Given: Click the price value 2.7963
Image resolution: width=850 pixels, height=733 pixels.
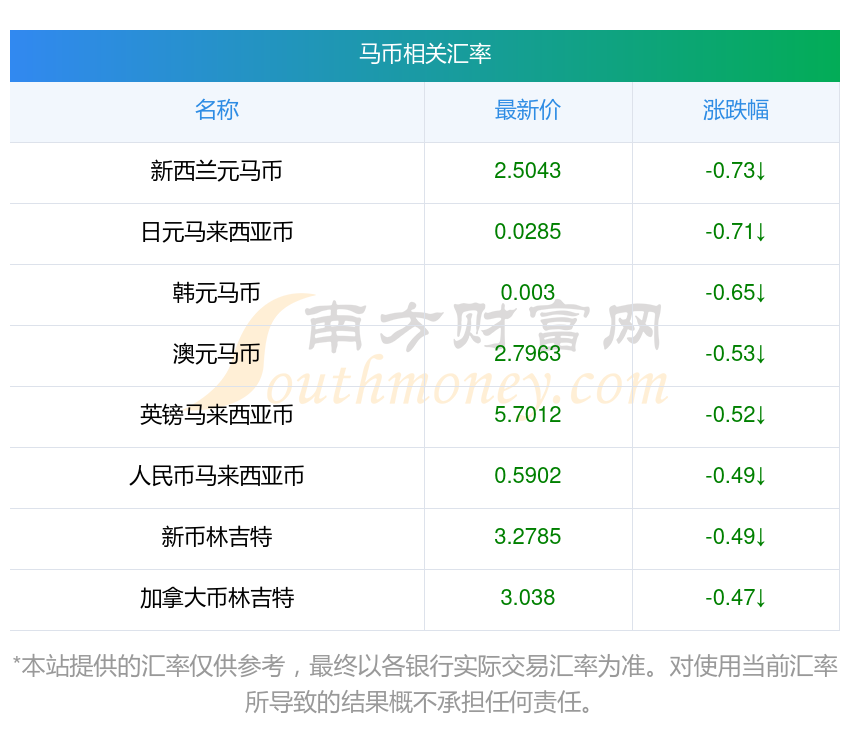Looking at the screenshot, I should [527, 354].
